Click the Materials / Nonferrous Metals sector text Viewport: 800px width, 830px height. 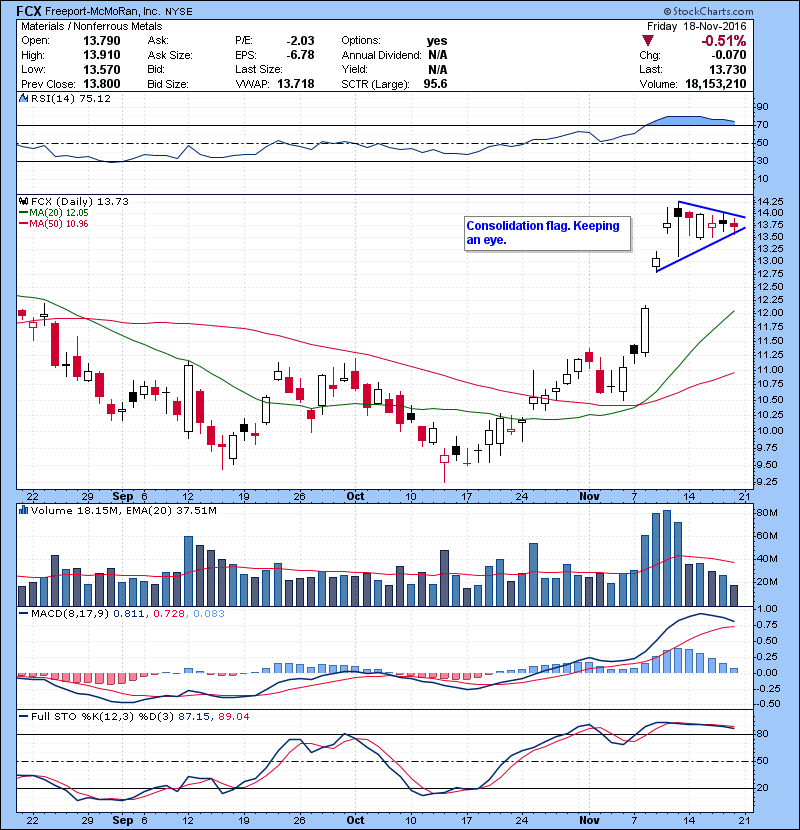[x=92, y=26]
